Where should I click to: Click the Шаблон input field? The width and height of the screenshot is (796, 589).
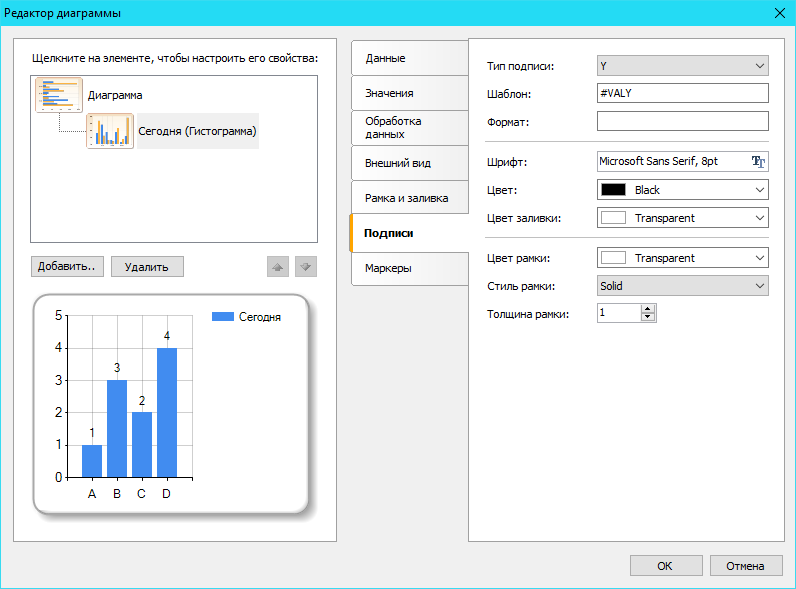click(682, 94)
